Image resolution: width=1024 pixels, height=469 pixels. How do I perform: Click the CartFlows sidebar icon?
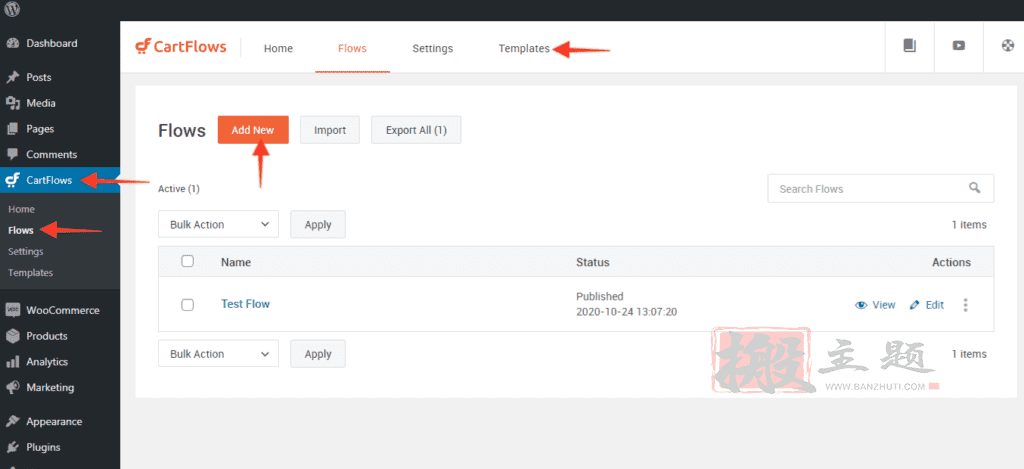coord(12,180)
